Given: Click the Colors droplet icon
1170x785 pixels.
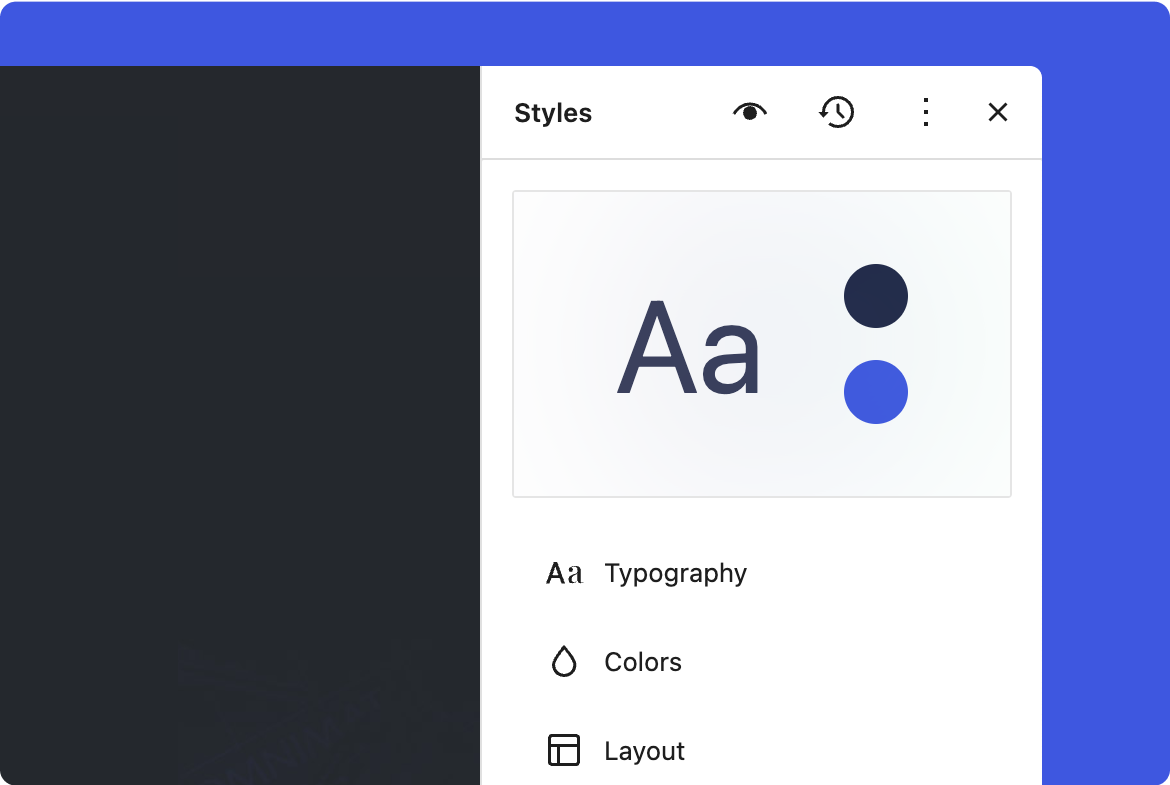Looking at the screenshot, I should point(564,662).
